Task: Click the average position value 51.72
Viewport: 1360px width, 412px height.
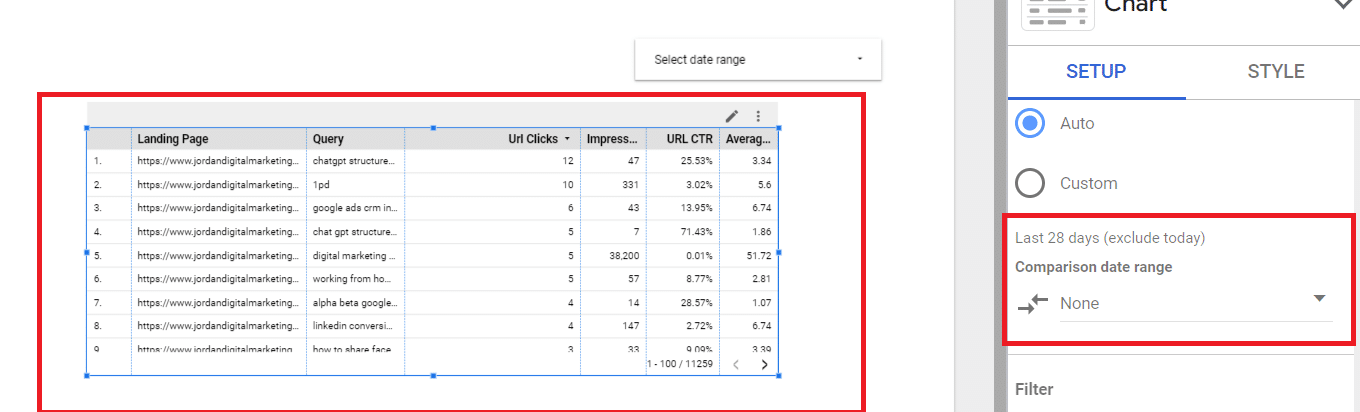Action: [758, 256]
